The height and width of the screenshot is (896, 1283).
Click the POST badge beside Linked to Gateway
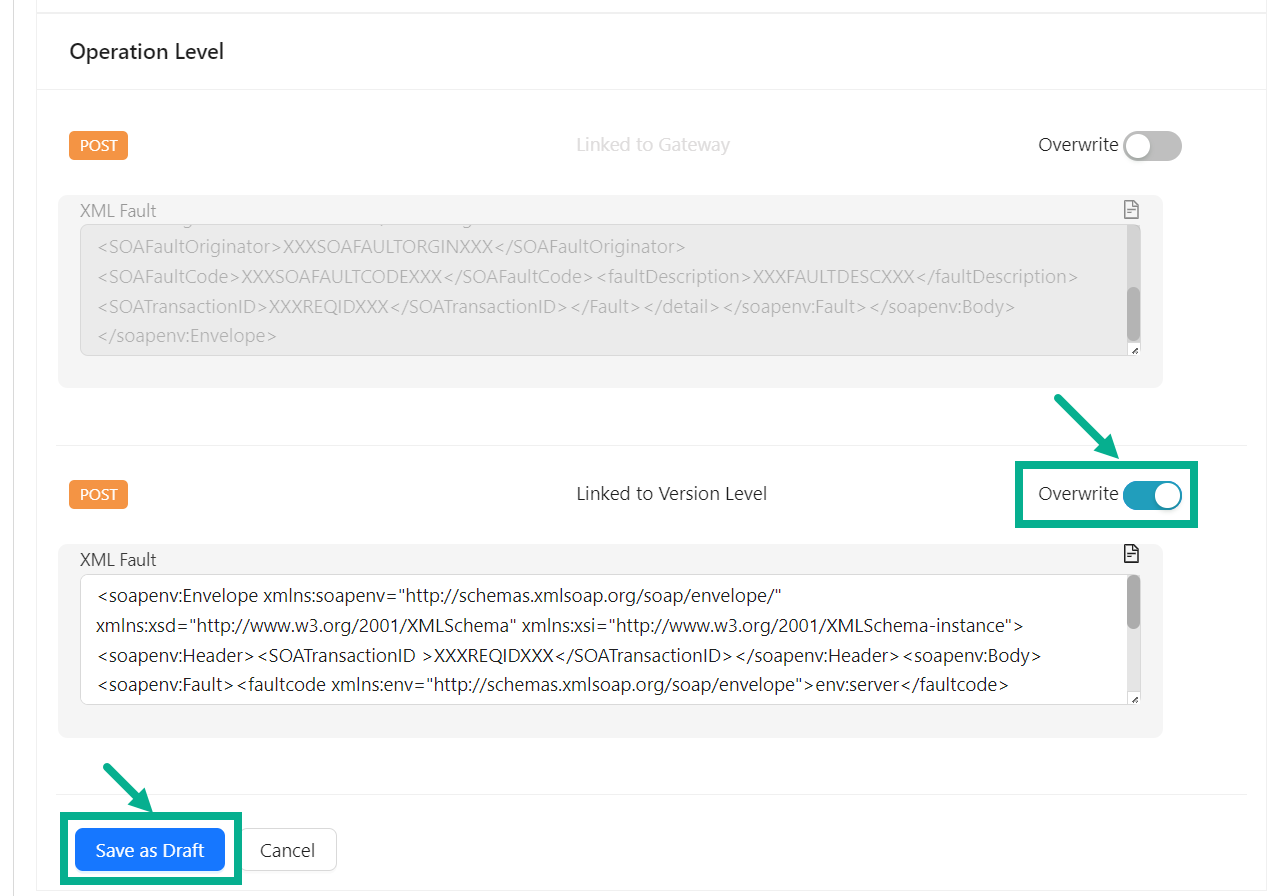coord(99,146)
